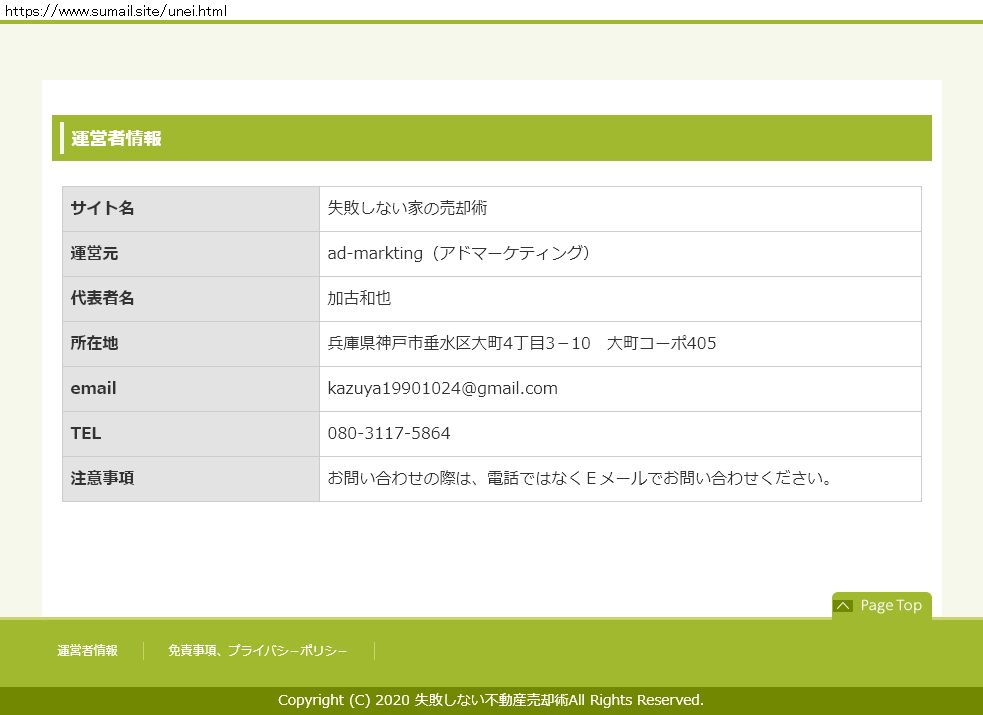The height and width of the screenshot is (715, 983).
Task: Click the phone number in TEL row
Action: [389, 434]
